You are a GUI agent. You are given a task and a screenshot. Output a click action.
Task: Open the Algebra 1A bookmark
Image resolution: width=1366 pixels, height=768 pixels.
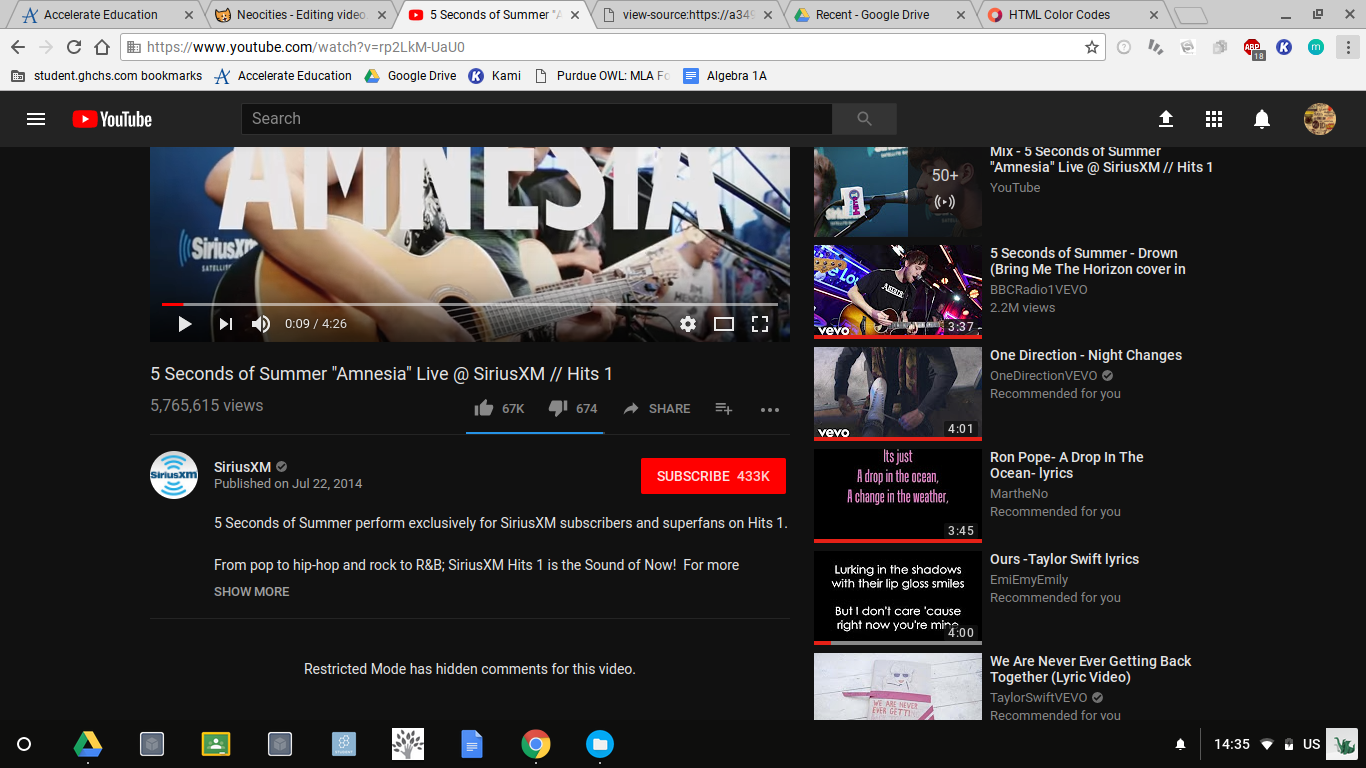coord(725,76)
